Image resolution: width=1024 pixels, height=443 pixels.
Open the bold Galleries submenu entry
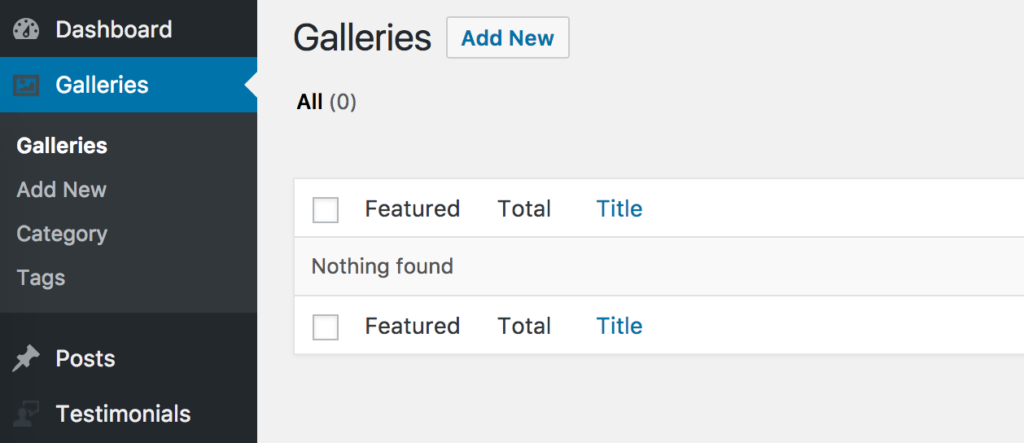(x=62, y=146)
